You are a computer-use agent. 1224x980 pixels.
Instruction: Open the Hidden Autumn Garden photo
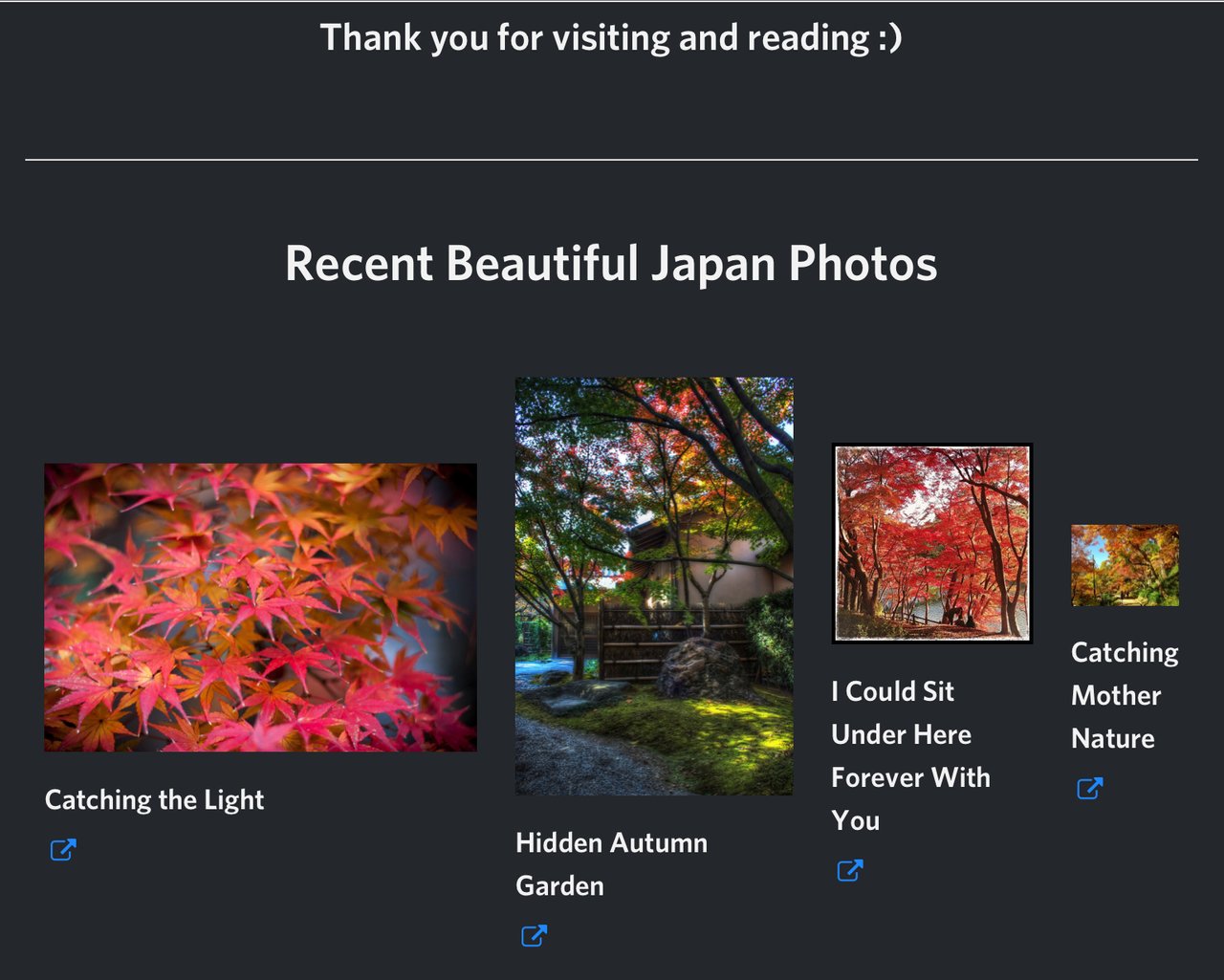[x=654, y=586]
